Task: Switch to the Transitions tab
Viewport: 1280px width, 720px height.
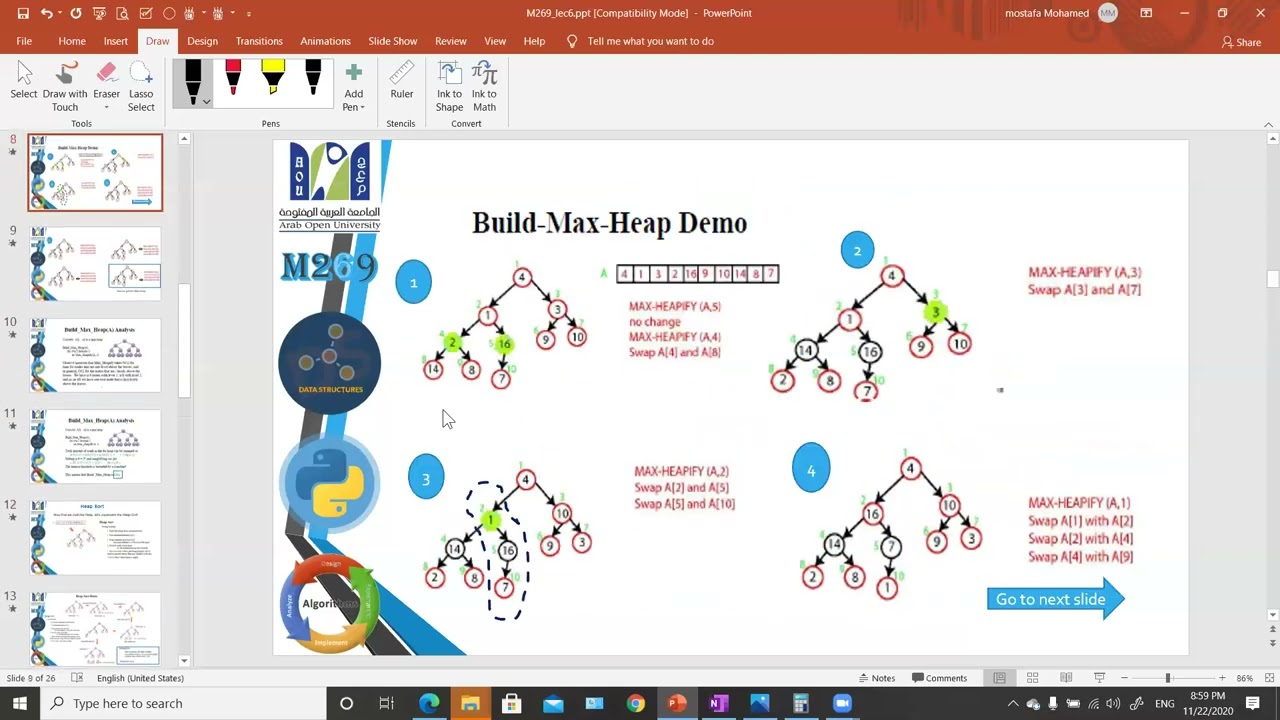Action: [259, 41]
